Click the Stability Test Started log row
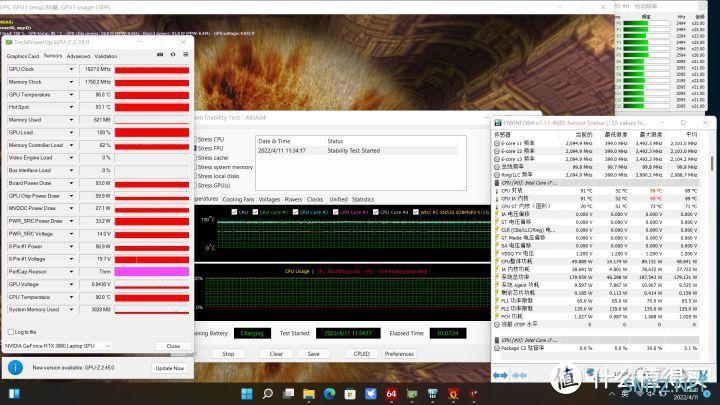Viewport: 720px width, 405px height. pos(357,151)
